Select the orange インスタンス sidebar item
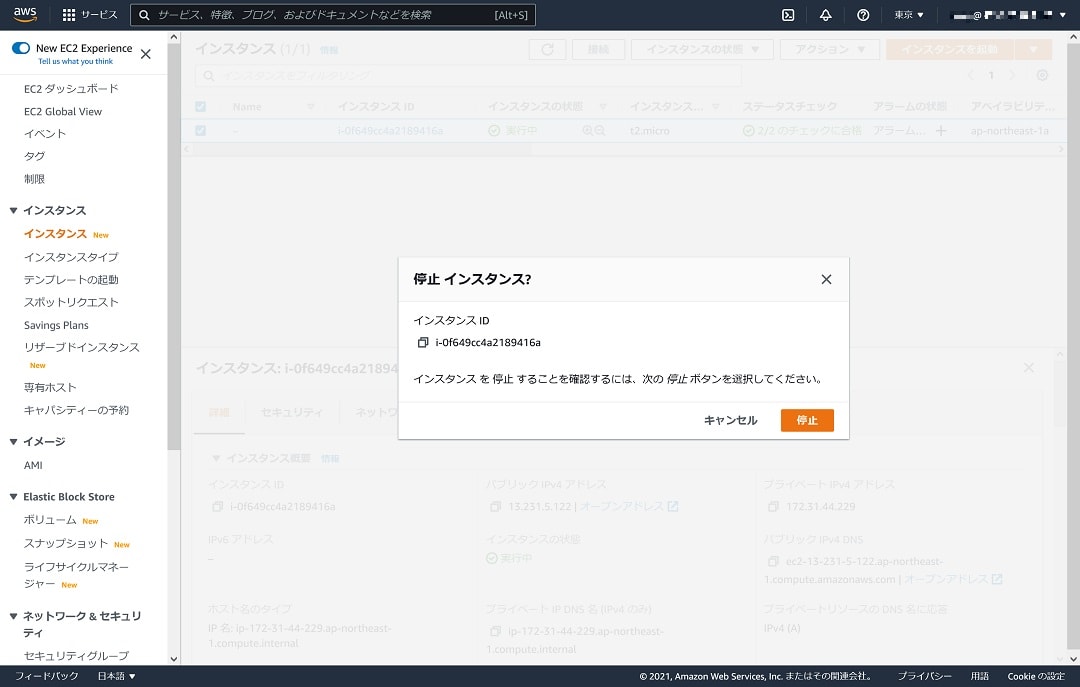This screenshot has height=687, width=1080. coord(55,234)
